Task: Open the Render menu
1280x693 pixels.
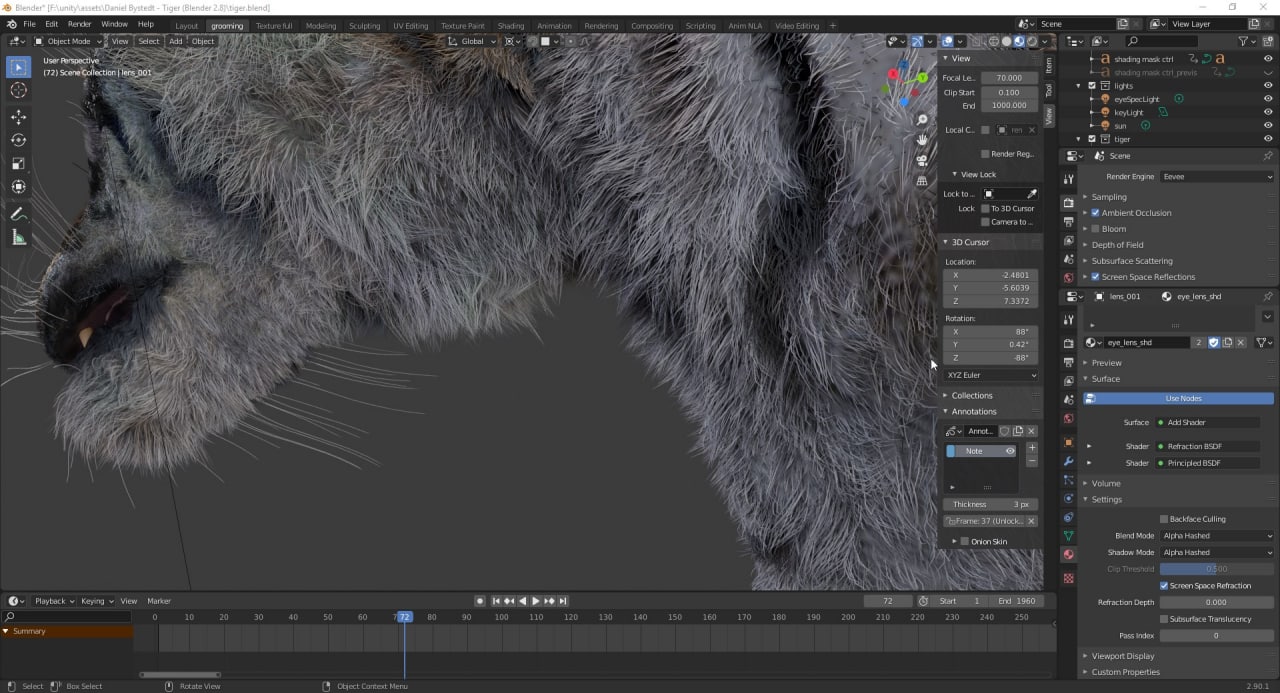Action: (x=79, y=24)
